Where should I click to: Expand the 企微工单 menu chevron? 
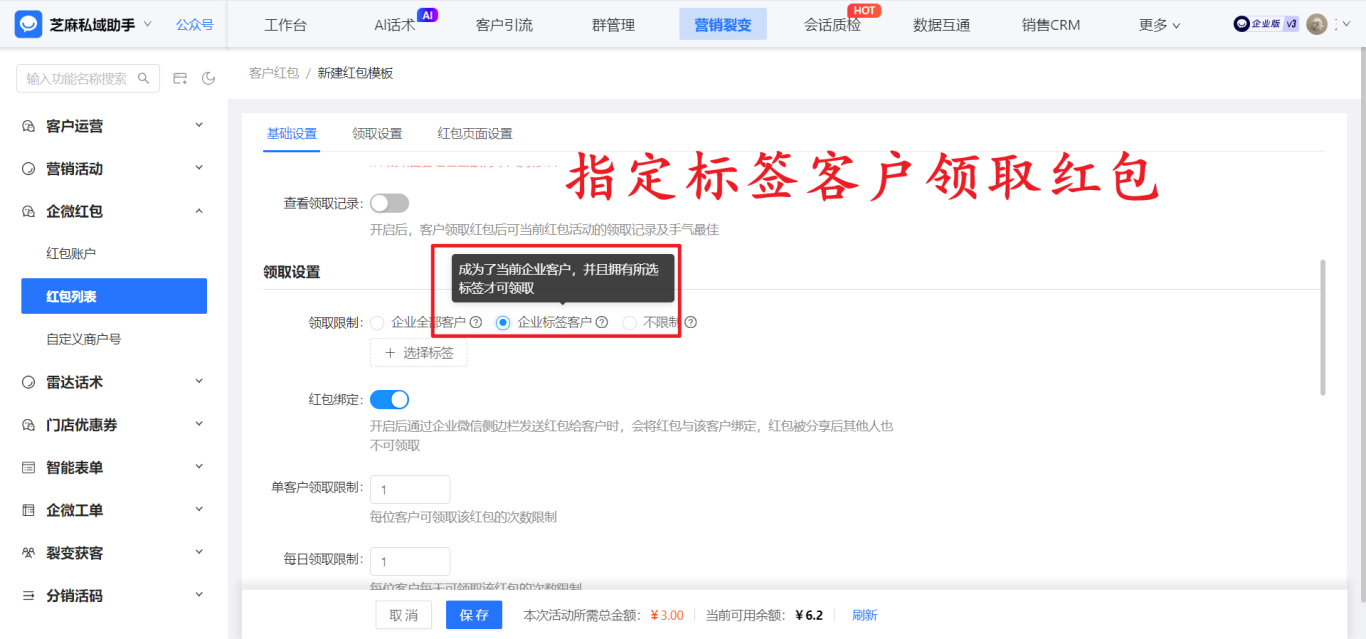click(199, 509)
